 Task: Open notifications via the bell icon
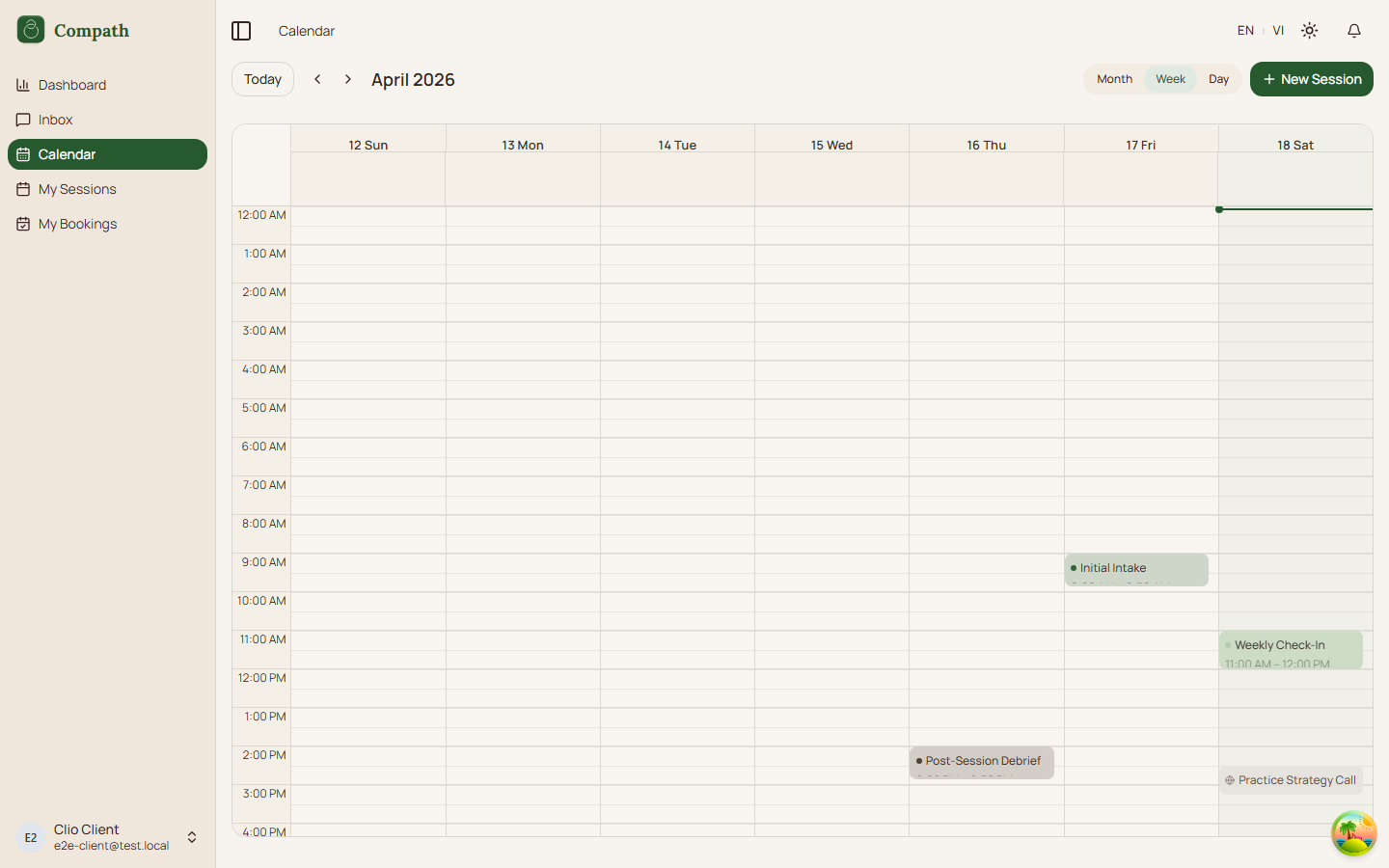coord(1354,30)
